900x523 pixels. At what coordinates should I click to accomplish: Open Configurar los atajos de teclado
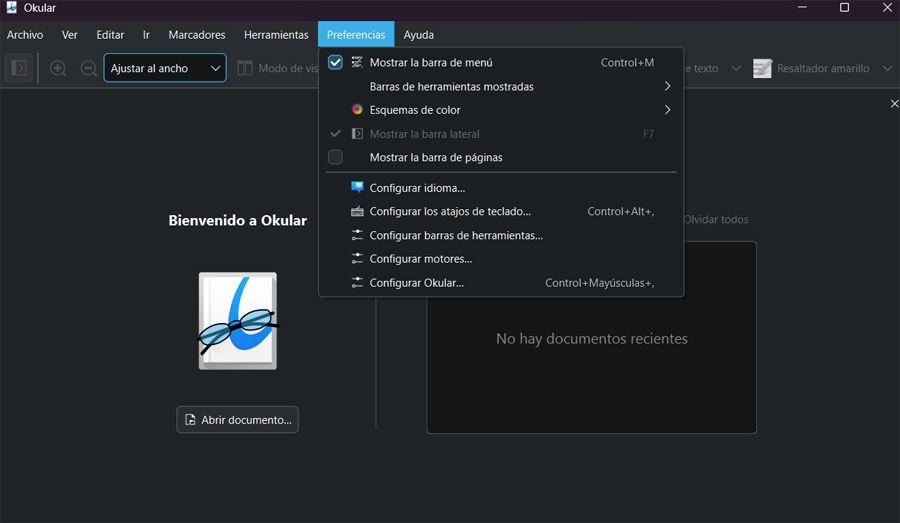(x=501, y=211)
